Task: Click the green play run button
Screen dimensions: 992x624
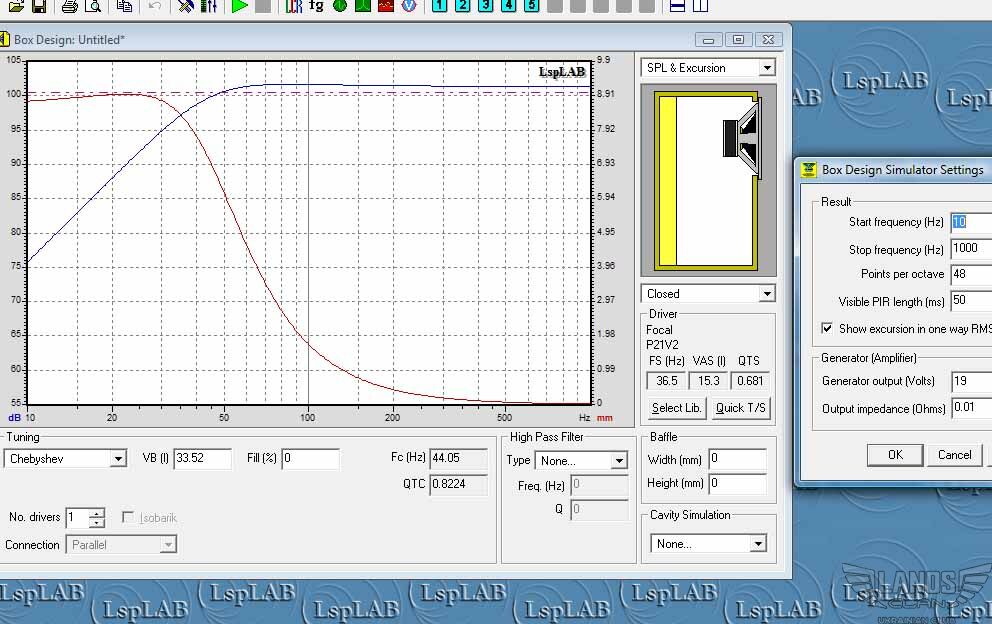Action: 240,6
